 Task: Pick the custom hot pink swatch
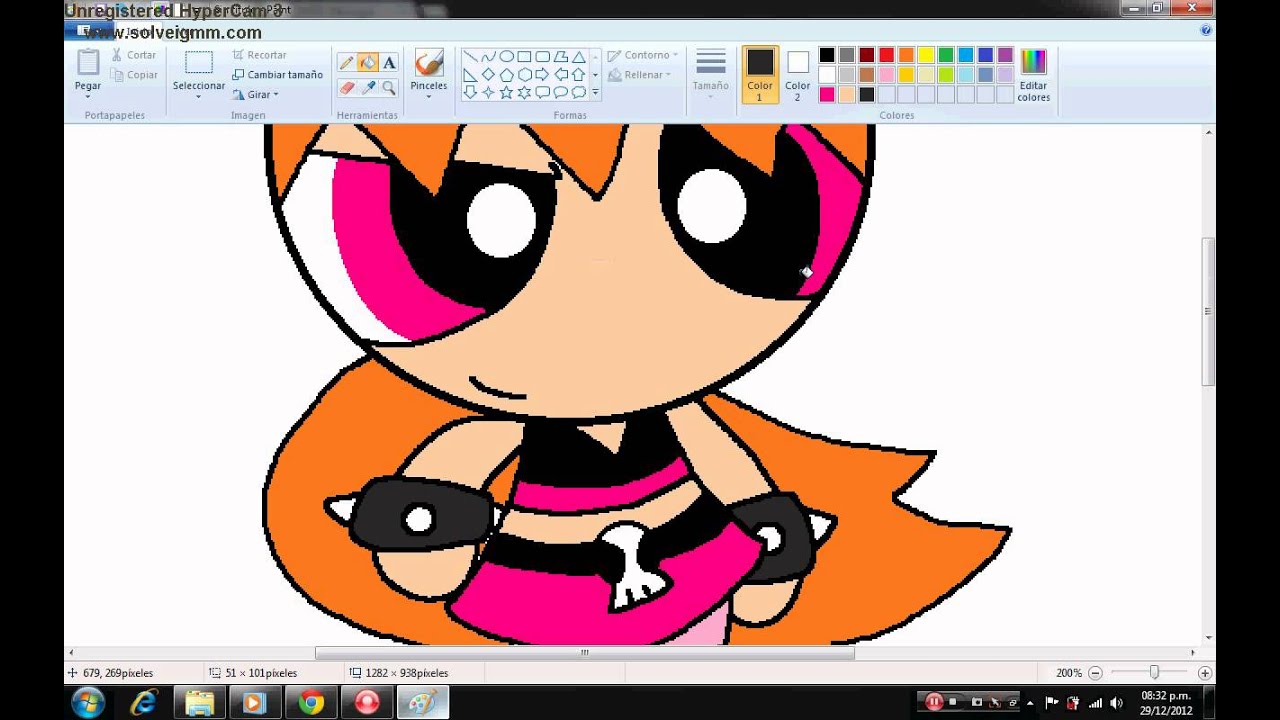pos(827,95)
